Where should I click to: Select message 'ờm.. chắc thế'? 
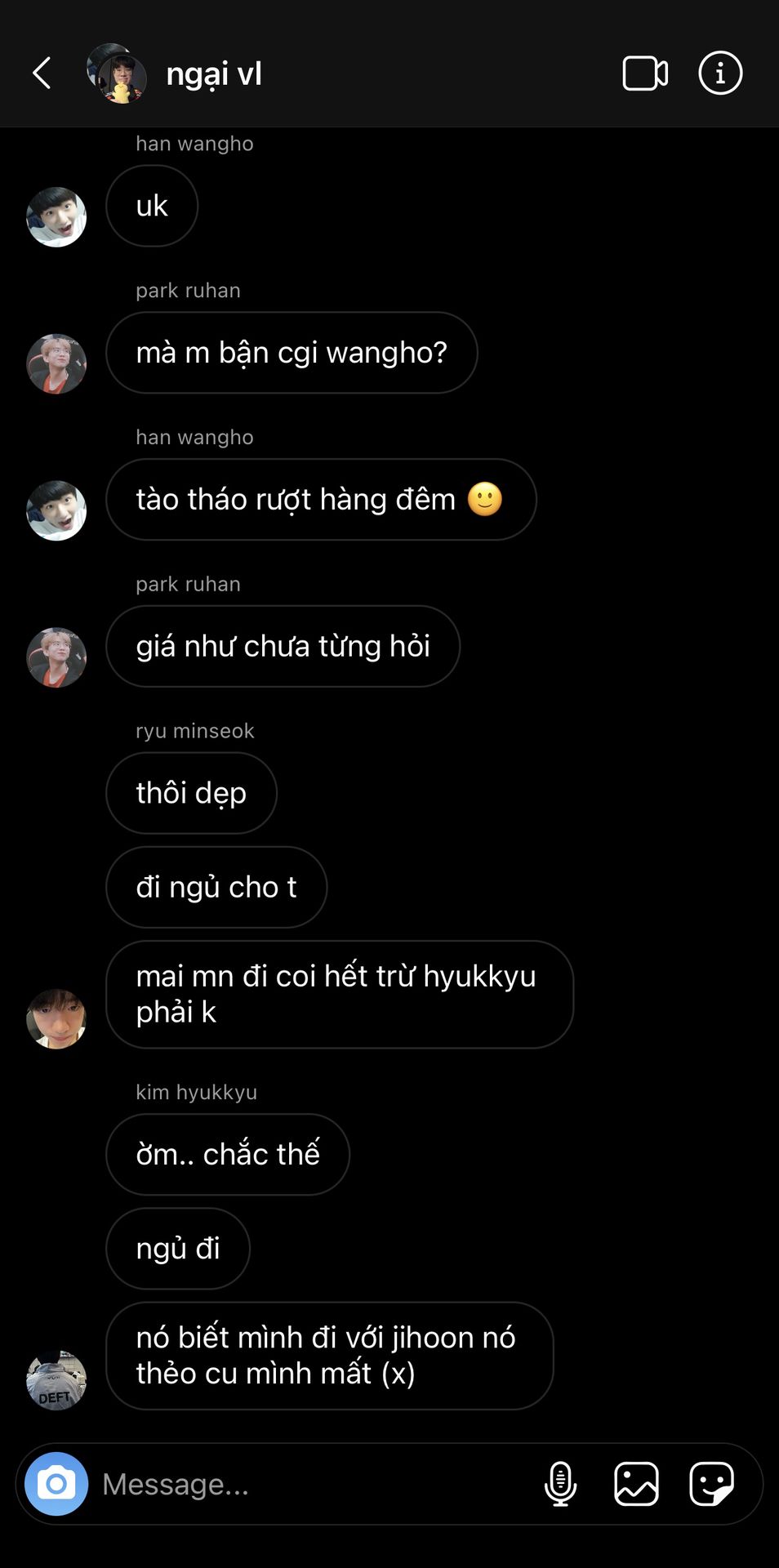pos(228,1154)
